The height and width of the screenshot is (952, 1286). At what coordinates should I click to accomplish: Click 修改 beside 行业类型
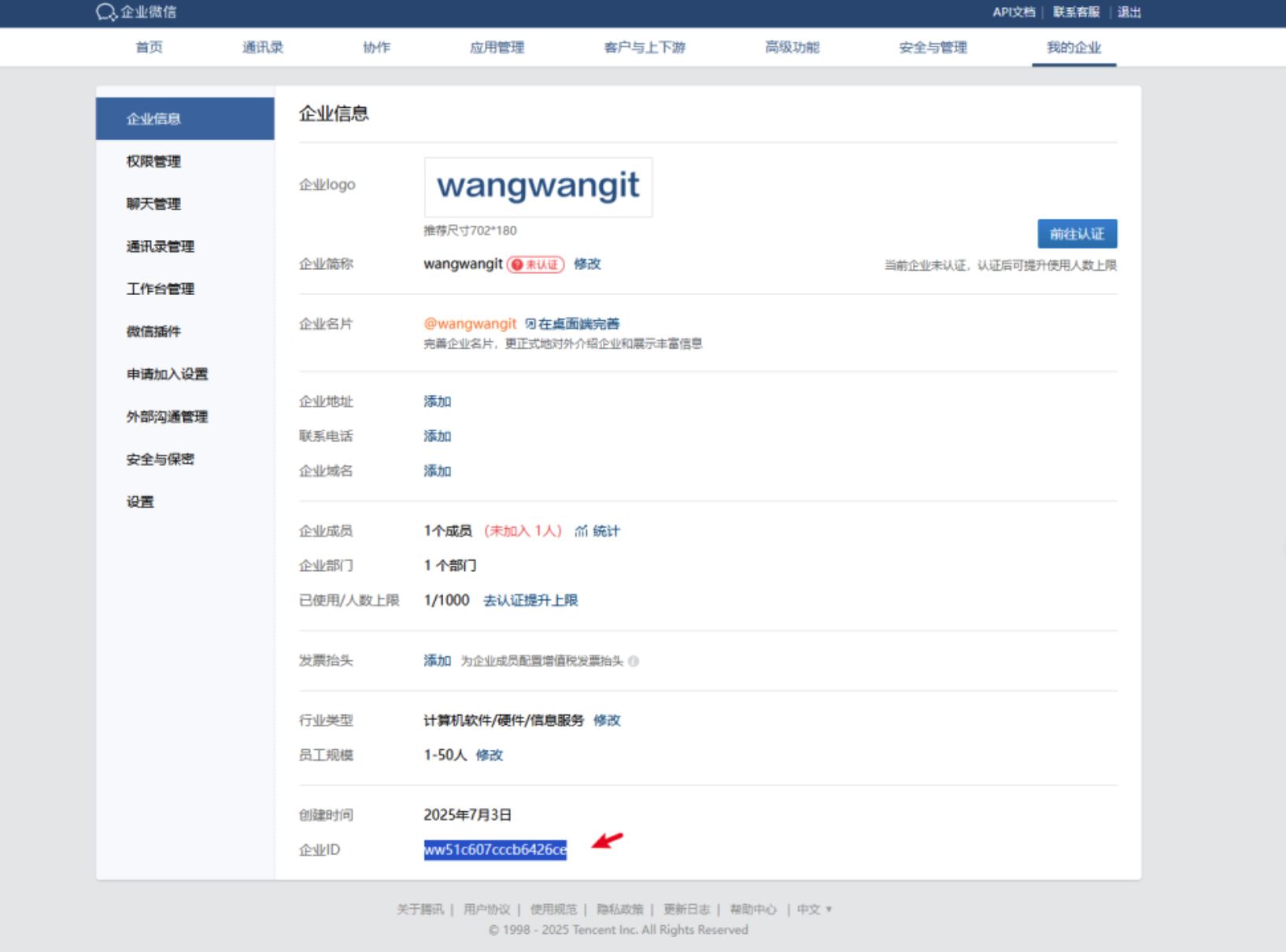[607, 720]
